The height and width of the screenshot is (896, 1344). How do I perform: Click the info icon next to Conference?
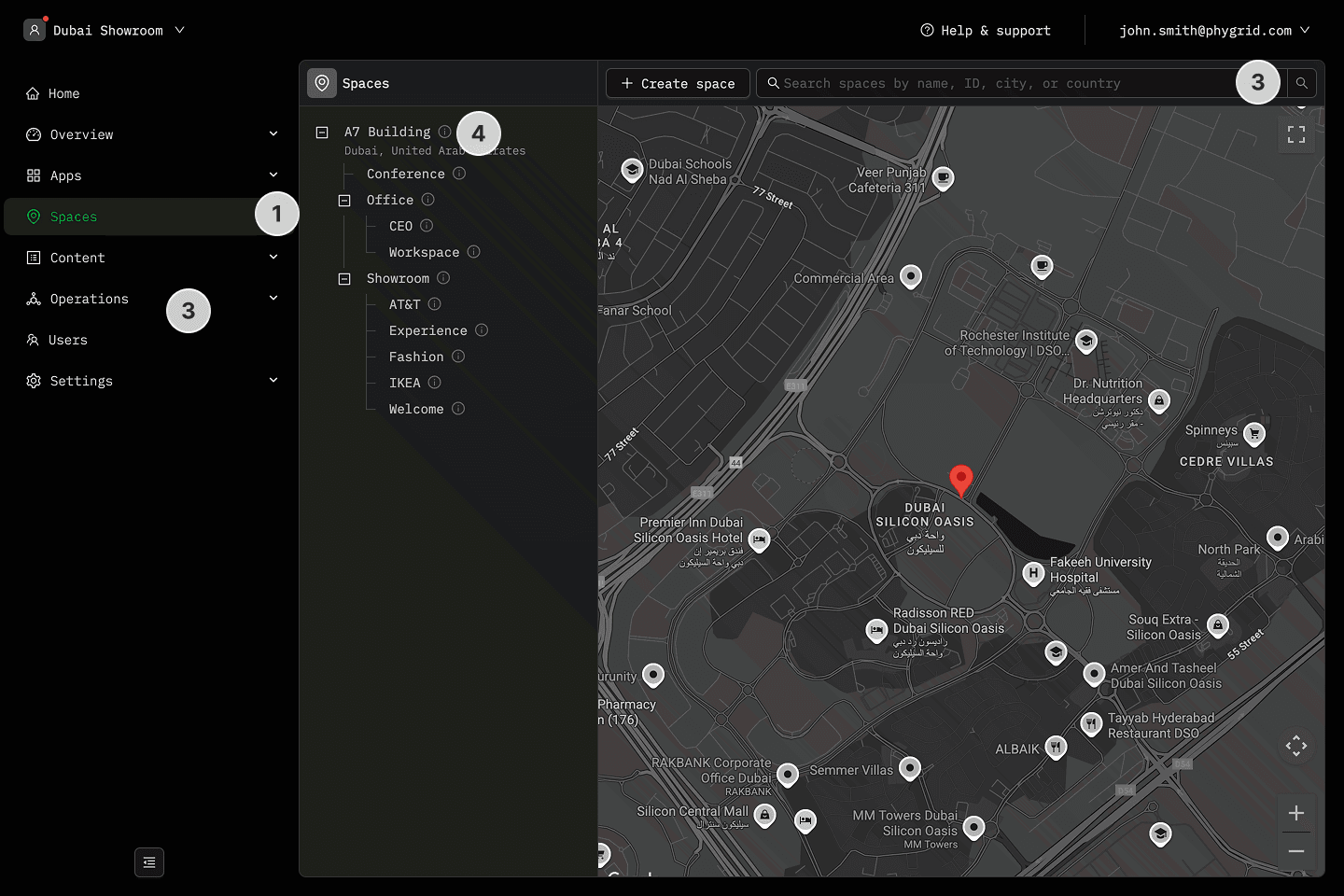[459, 174]
